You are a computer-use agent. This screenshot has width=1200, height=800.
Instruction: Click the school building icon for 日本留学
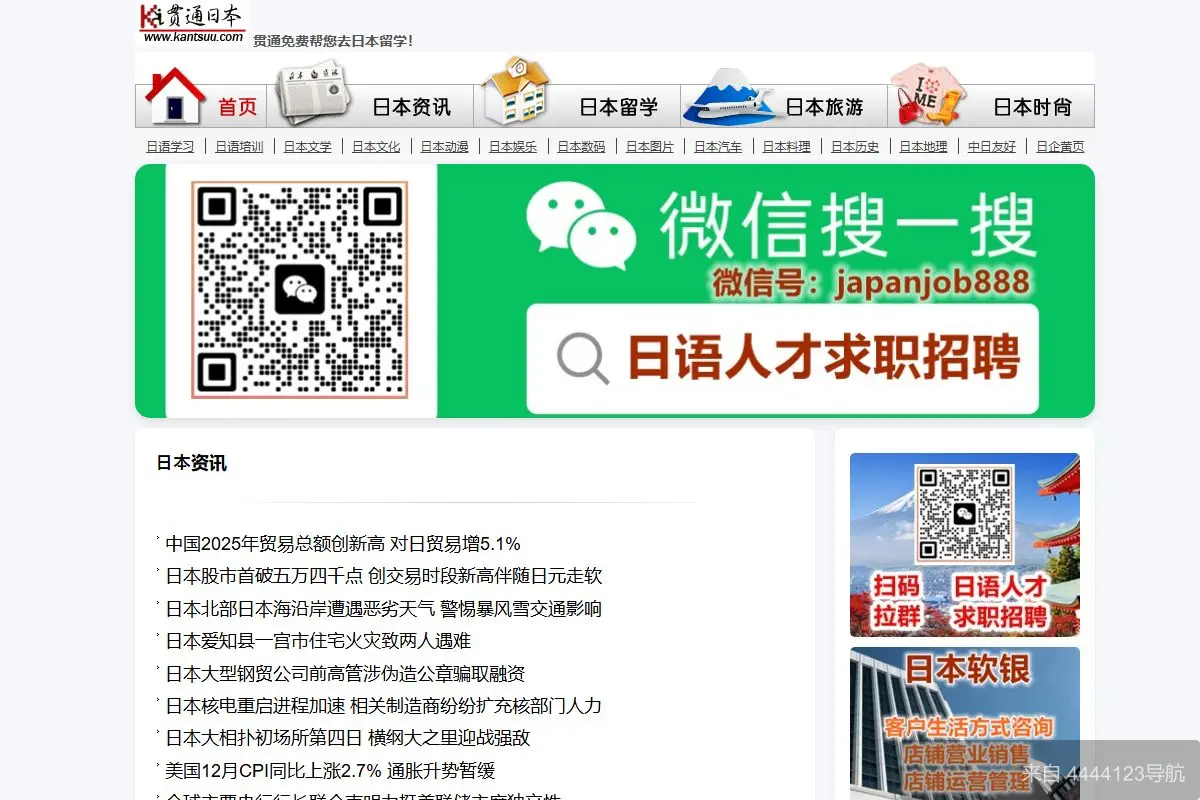(516, 95)
